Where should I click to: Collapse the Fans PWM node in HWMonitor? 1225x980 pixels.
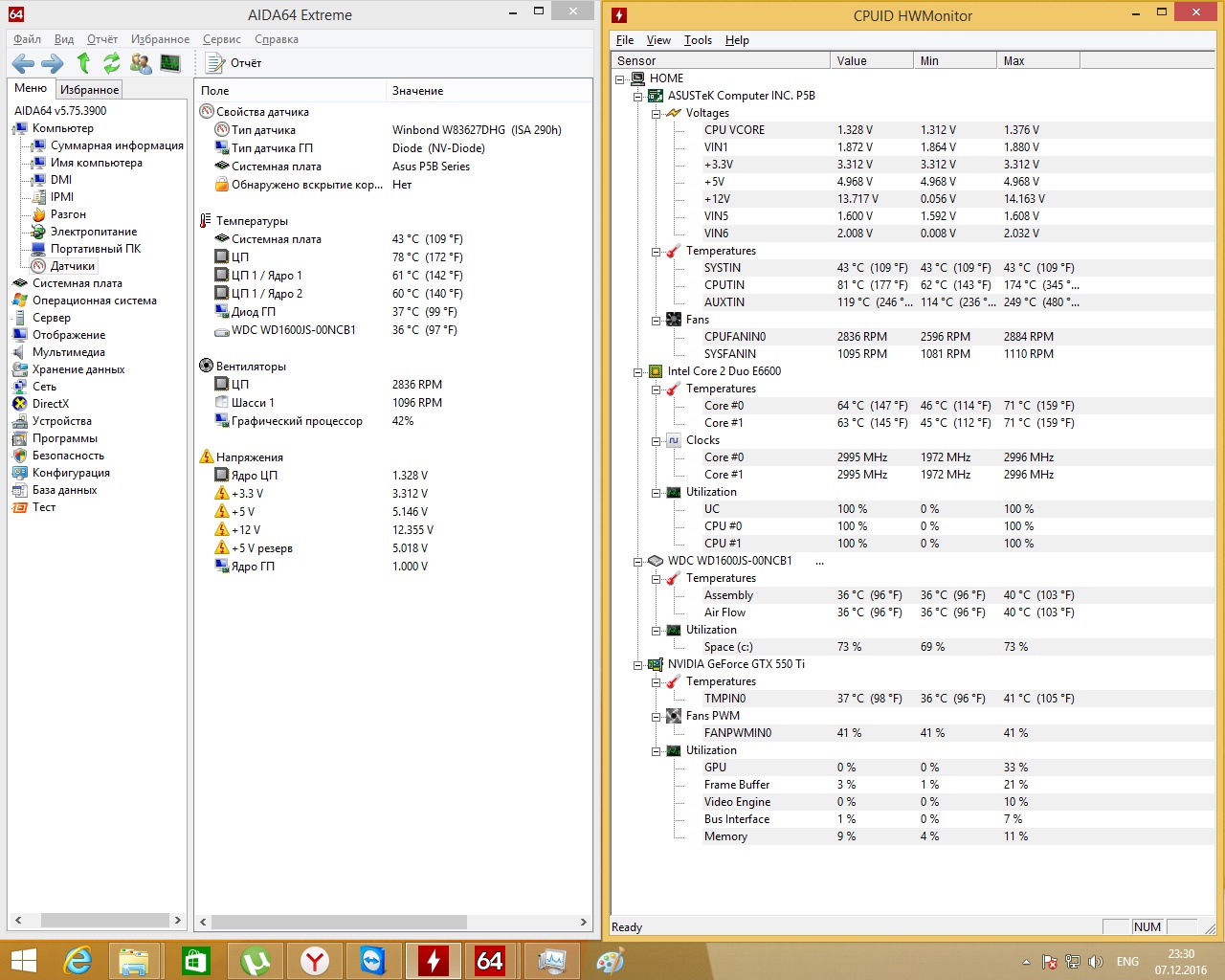coord(657,716)
